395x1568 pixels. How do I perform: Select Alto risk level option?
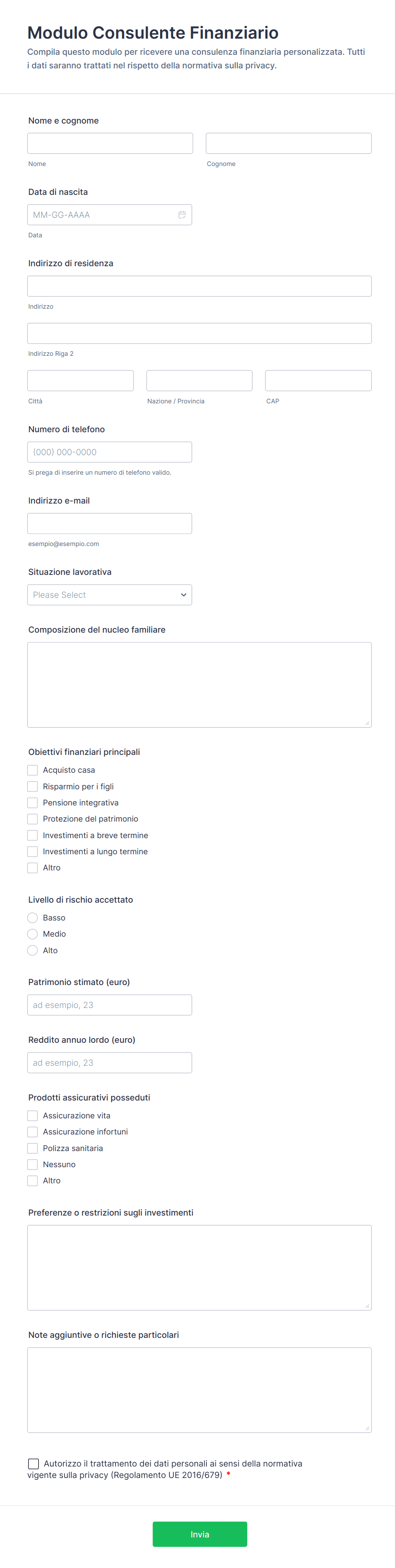33,950
